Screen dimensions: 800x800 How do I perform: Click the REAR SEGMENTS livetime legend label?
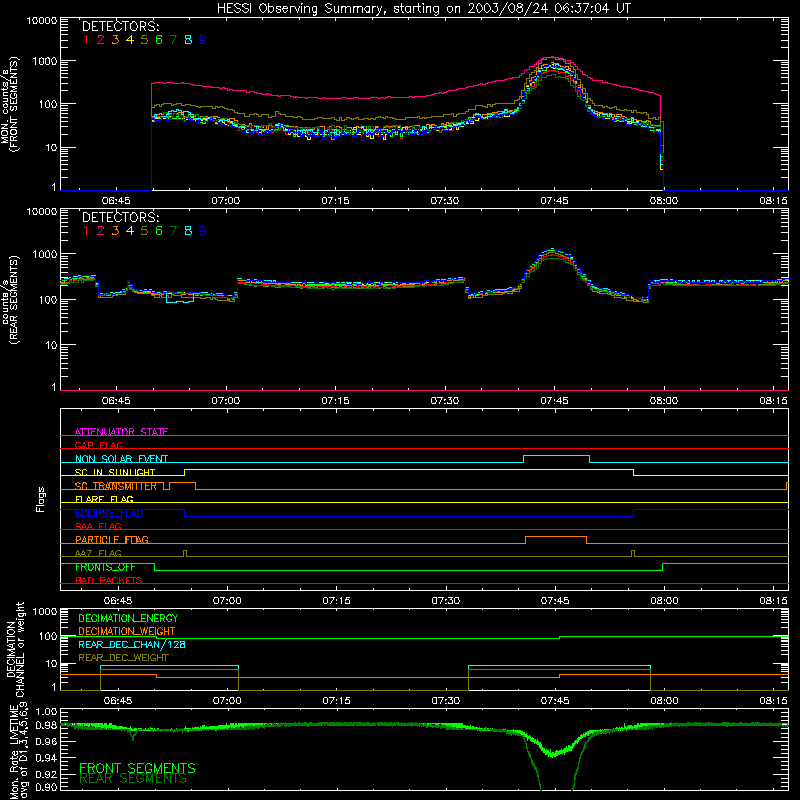pos(133,779)
